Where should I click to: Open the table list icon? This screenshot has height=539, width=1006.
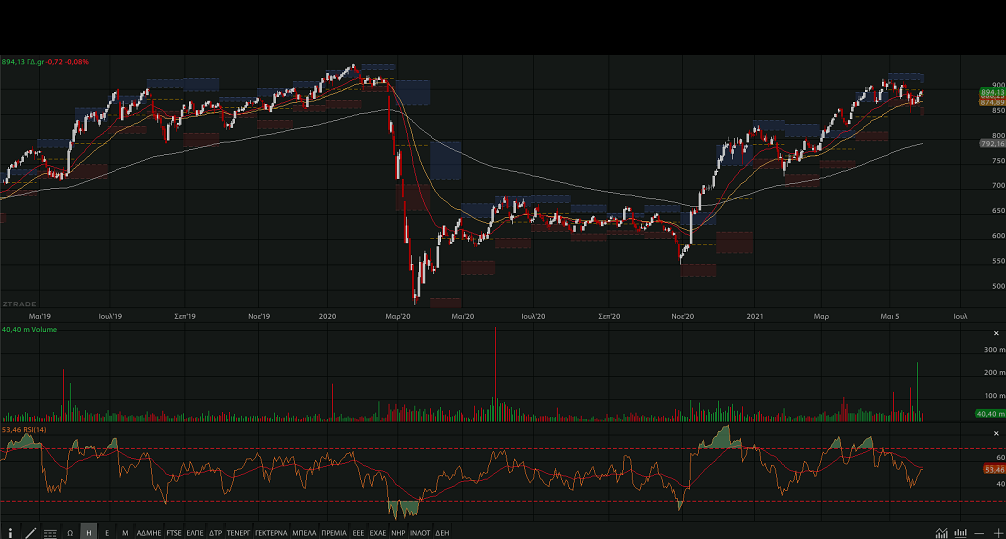[50, 533]
